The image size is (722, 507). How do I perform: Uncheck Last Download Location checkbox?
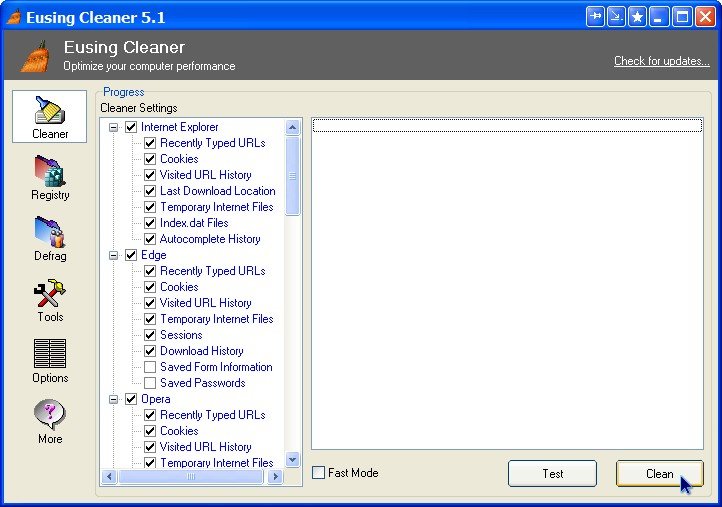point(150,191)
